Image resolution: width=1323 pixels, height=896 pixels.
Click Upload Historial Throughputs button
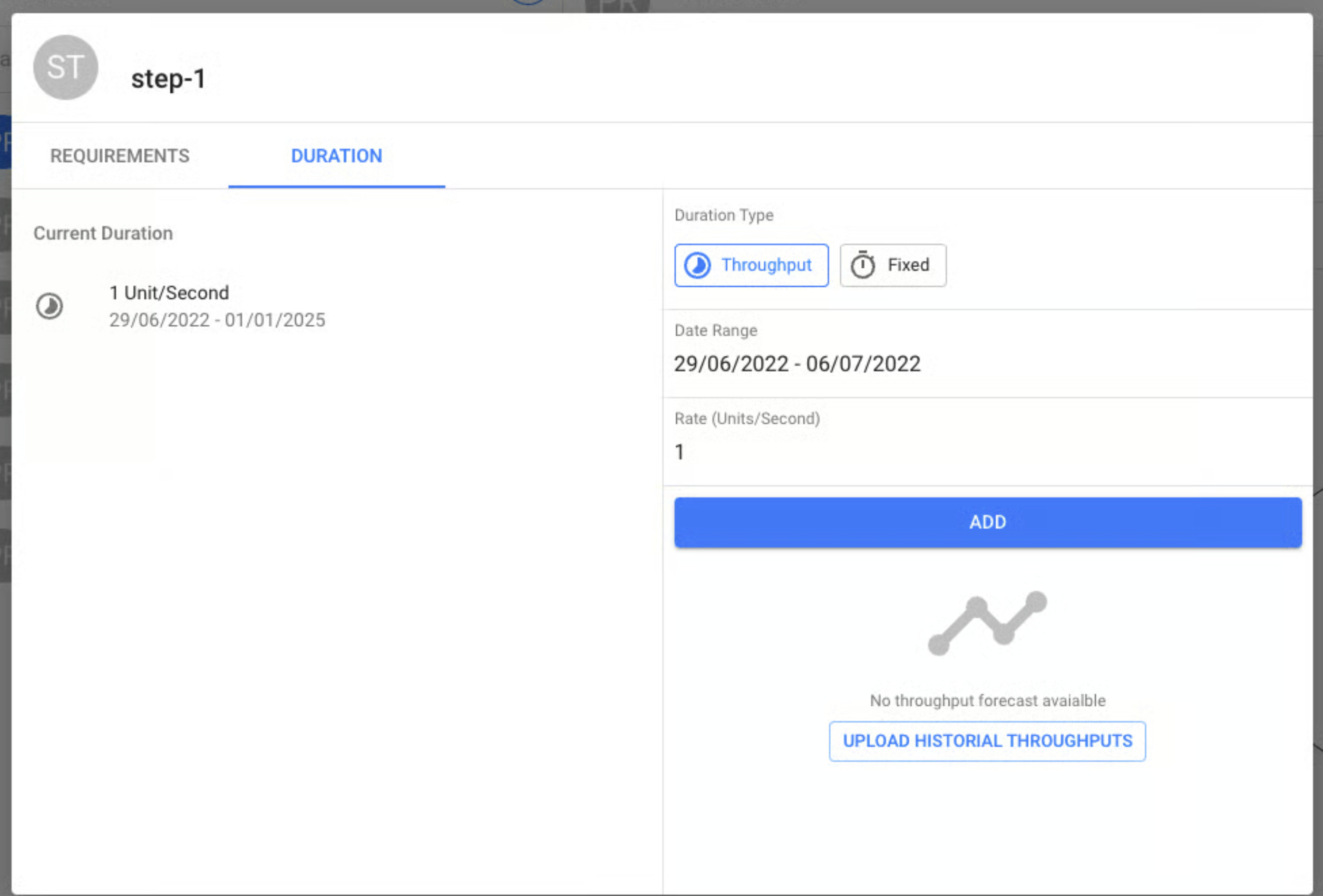point(987,741)
